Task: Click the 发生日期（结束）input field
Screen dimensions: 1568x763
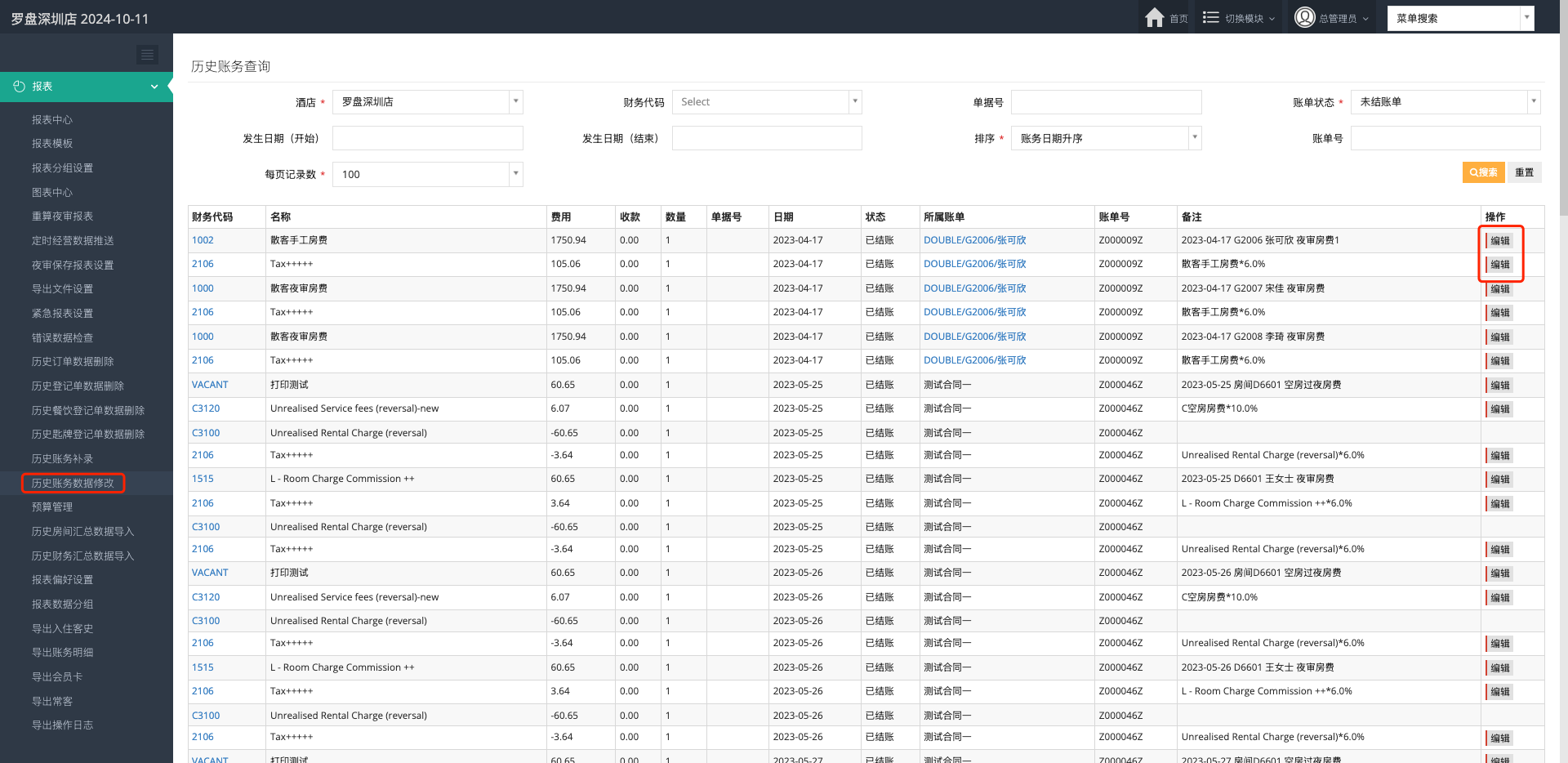Action: pos(767,138)
